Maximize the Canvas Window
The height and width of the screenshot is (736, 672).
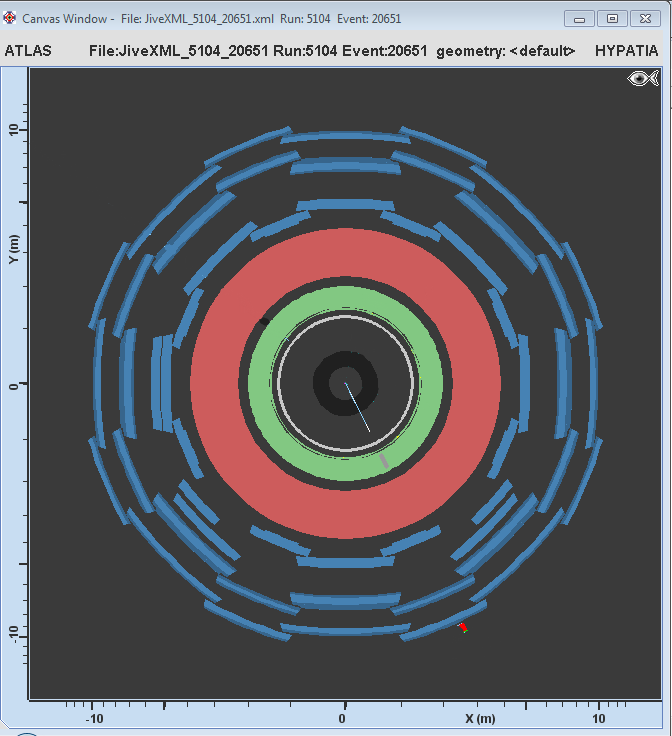point(613,18)
